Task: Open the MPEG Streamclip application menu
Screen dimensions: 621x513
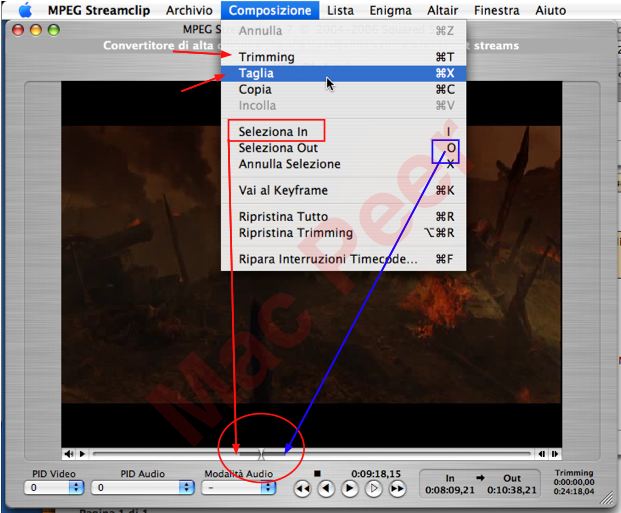Action: click(x=99, y=10)
